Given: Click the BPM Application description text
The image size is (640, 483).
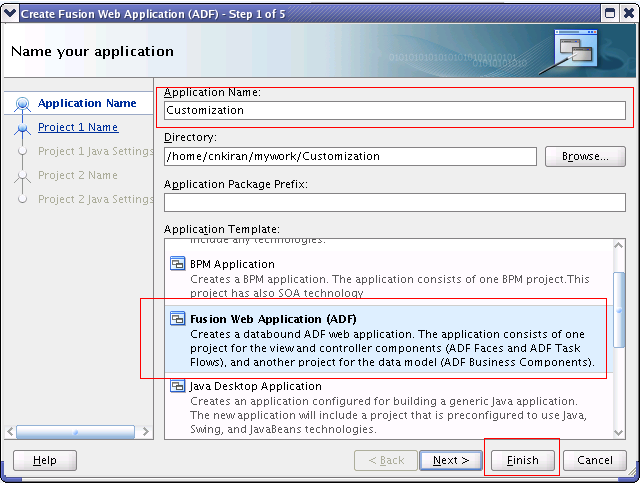Looking at the screenshot, I should coord(390,286).
